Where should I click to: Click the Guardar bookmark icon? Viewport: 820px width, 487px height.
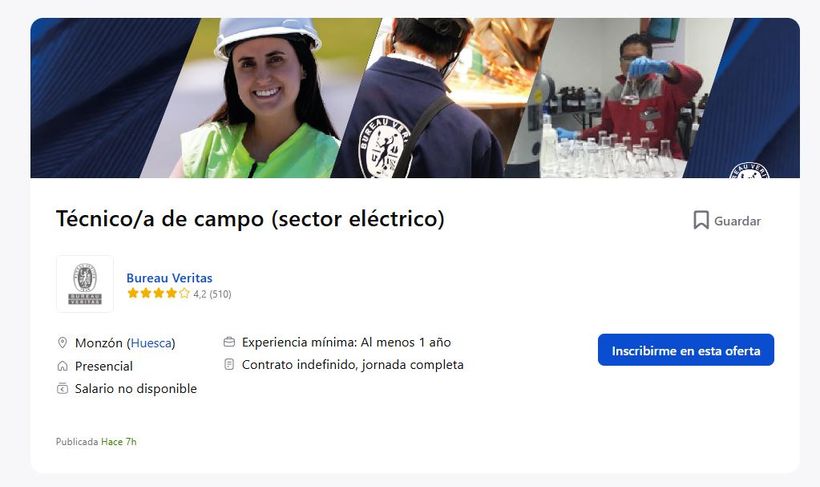pyautogui.click(x=701, y=220)
